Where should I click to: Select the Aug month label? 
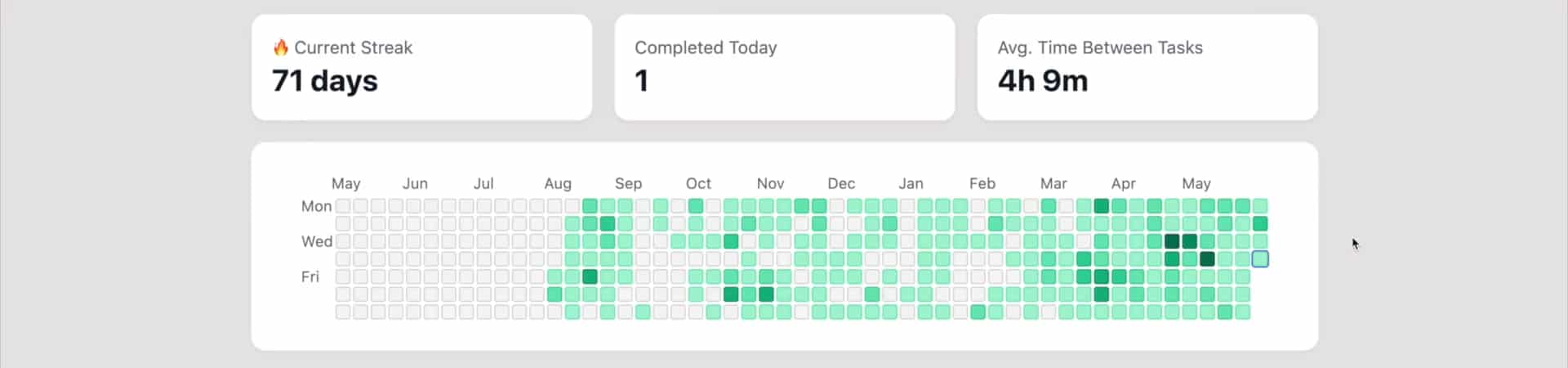tap(558, 184)
